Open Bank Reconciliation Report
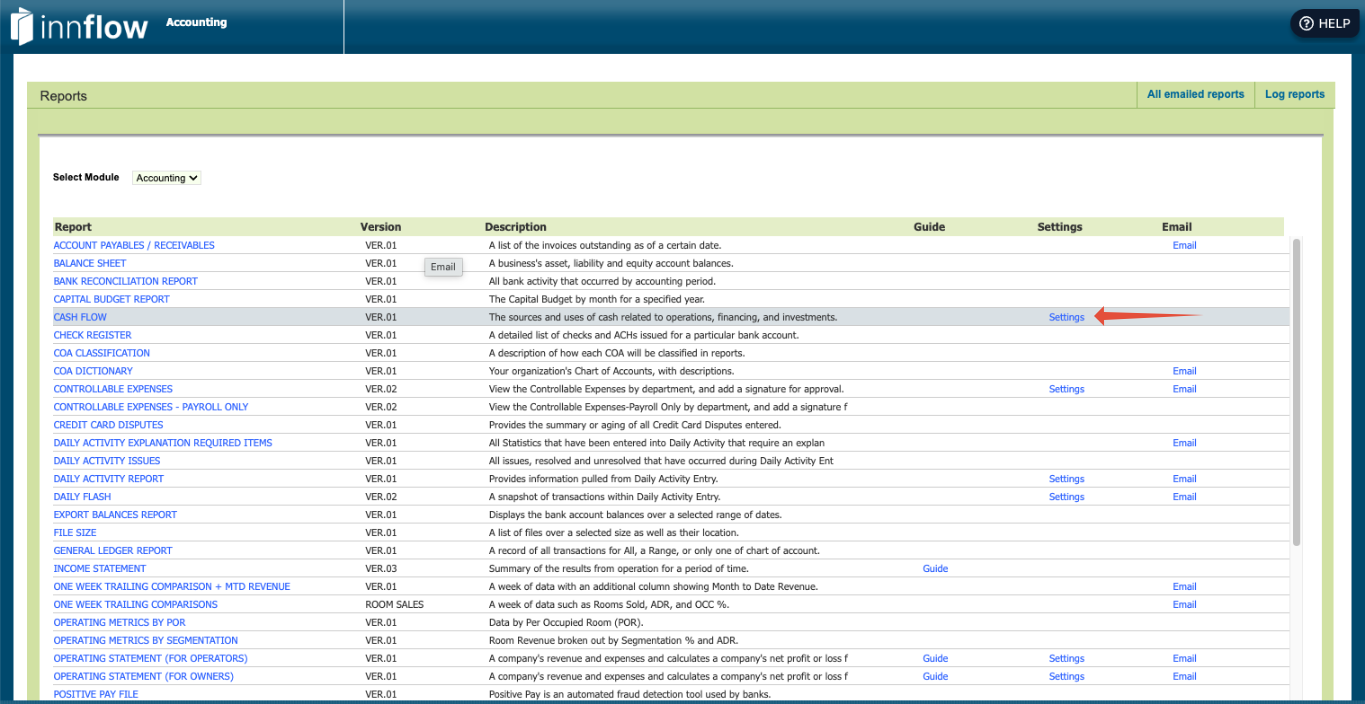Screen dimensions: 1365x704 126,281
